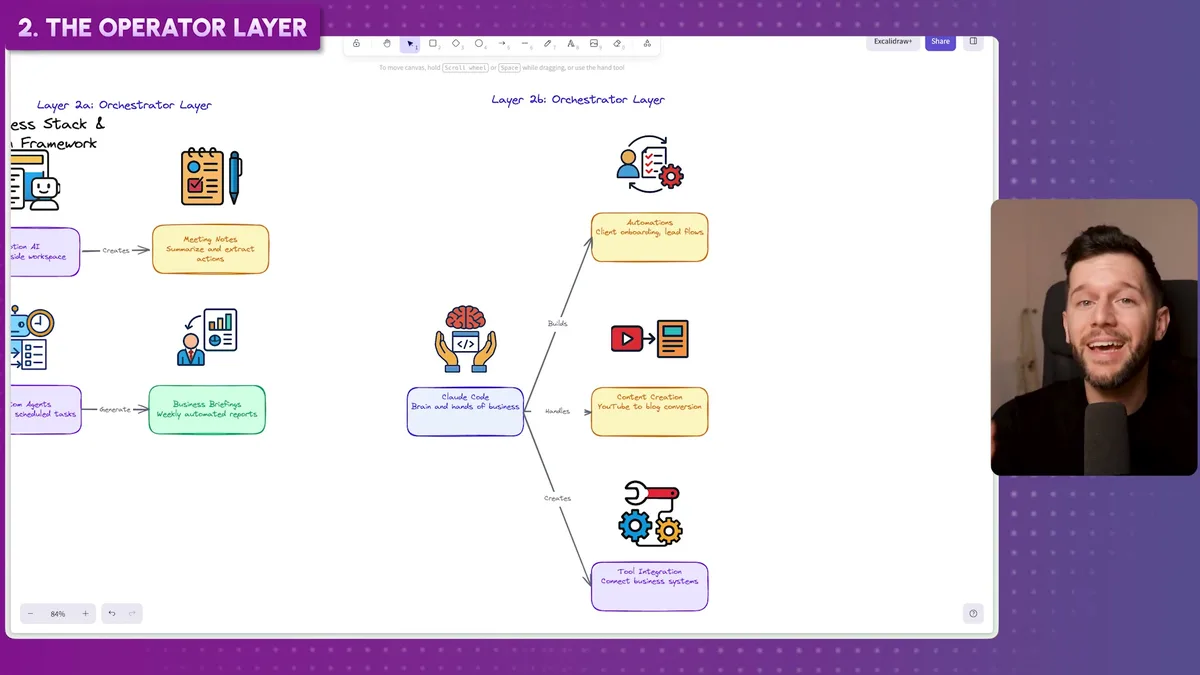Toggle the keep-tool-active lock
Image resolution: width=1200 pixels, height=675 pixels.
pyautogui.click(x=357, y=43)
